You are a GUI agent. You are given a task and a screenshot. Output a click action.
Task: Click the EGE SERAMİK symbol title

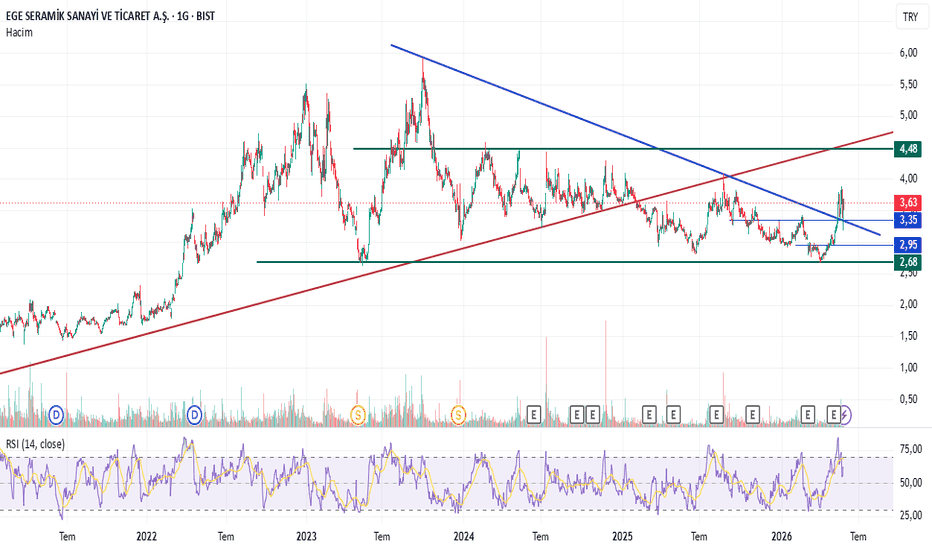pos(110,16)
